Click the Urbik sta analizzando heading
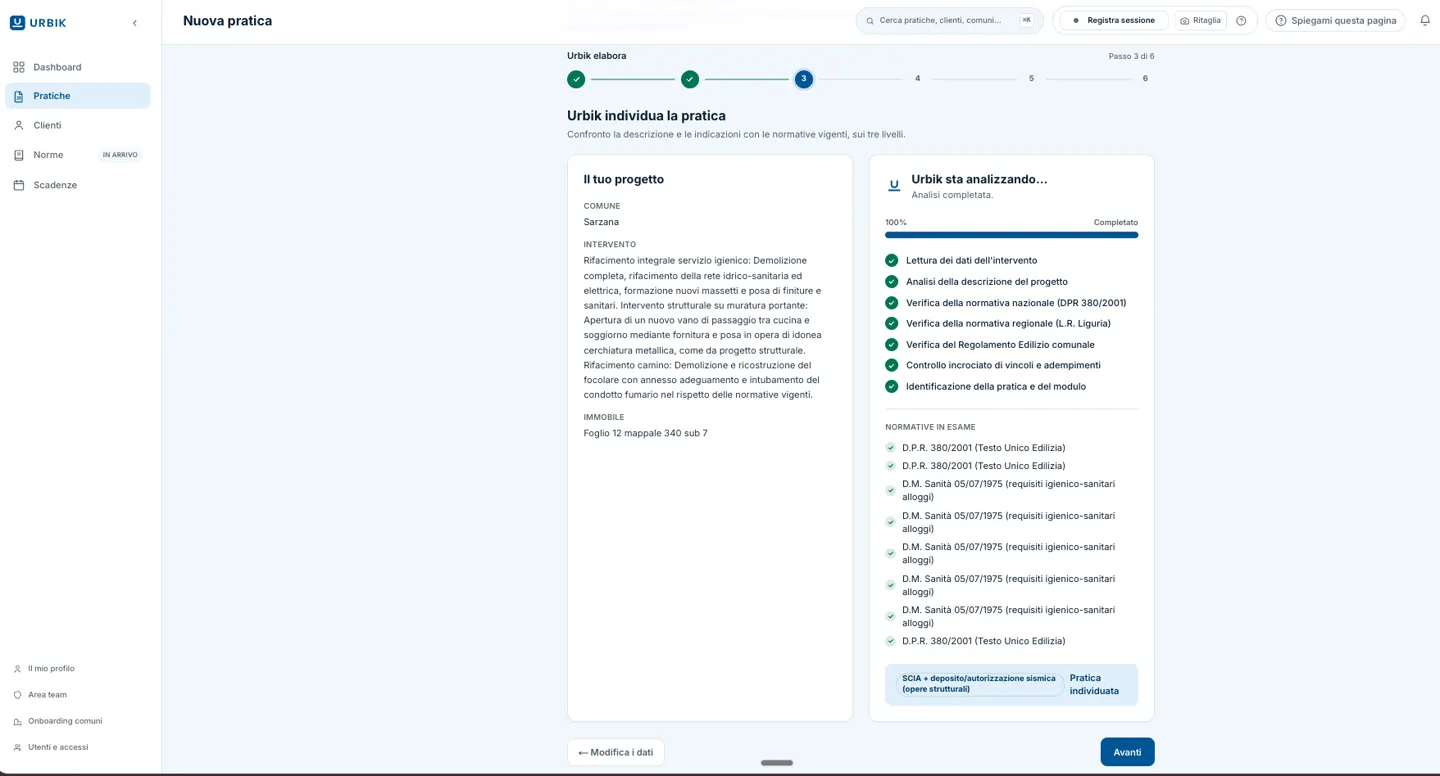 (980, 179)
